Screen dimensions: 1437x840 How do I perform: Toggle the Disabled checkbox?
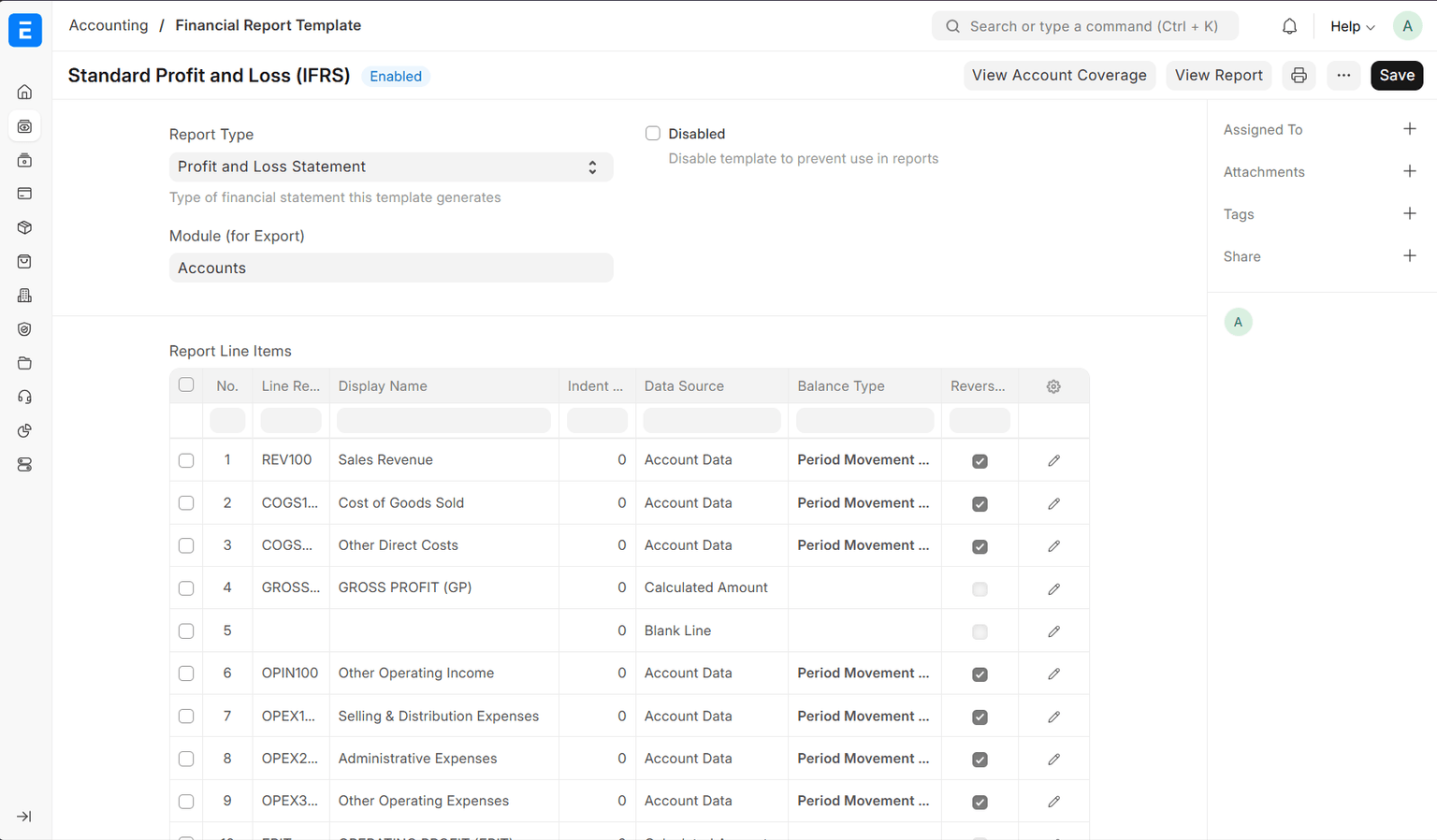point(653,134)
